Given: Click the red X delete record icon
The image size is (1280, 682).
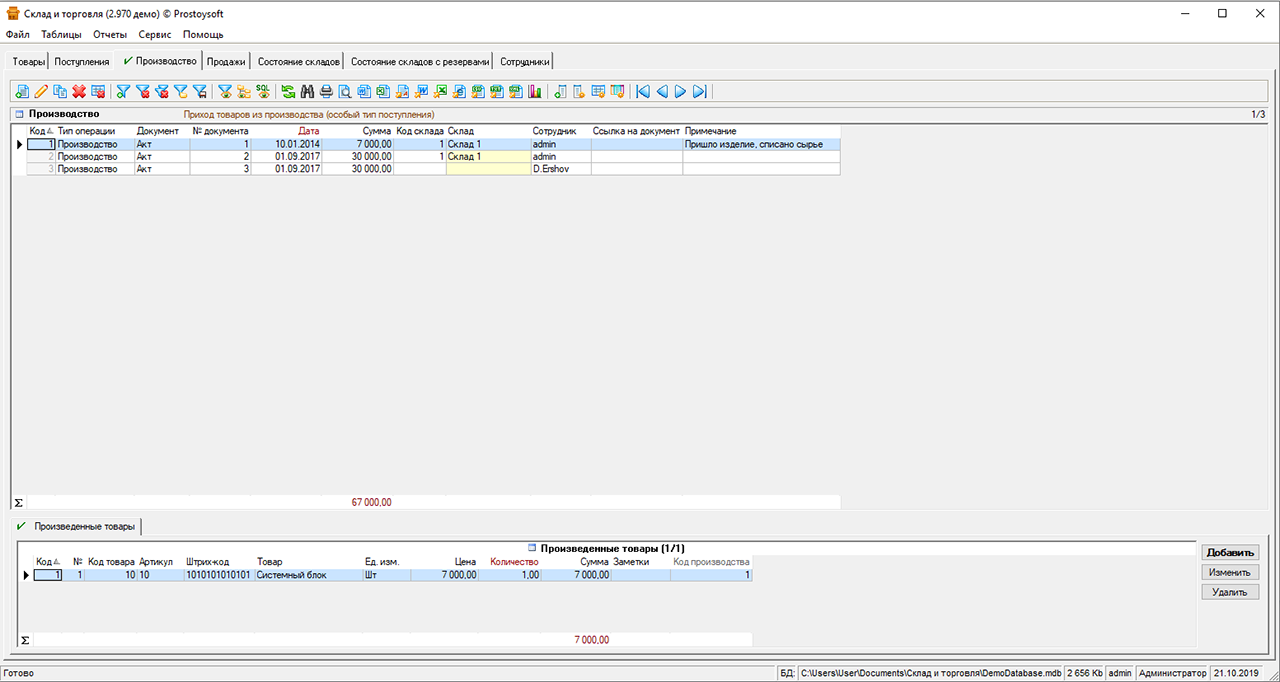Looking at the screenshot, I should 79,92.
